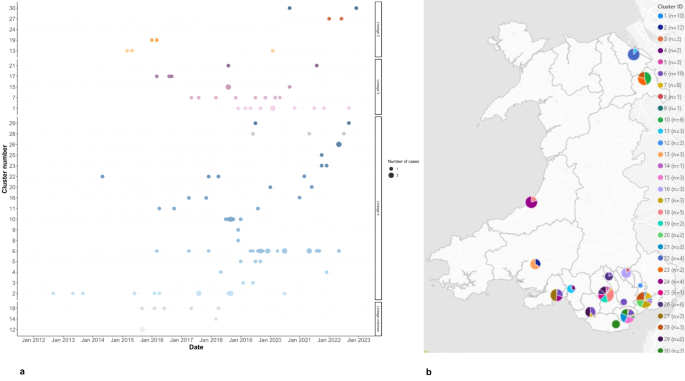
Task: Click the 'Date' x-axis title
Action: pos(196,347)
